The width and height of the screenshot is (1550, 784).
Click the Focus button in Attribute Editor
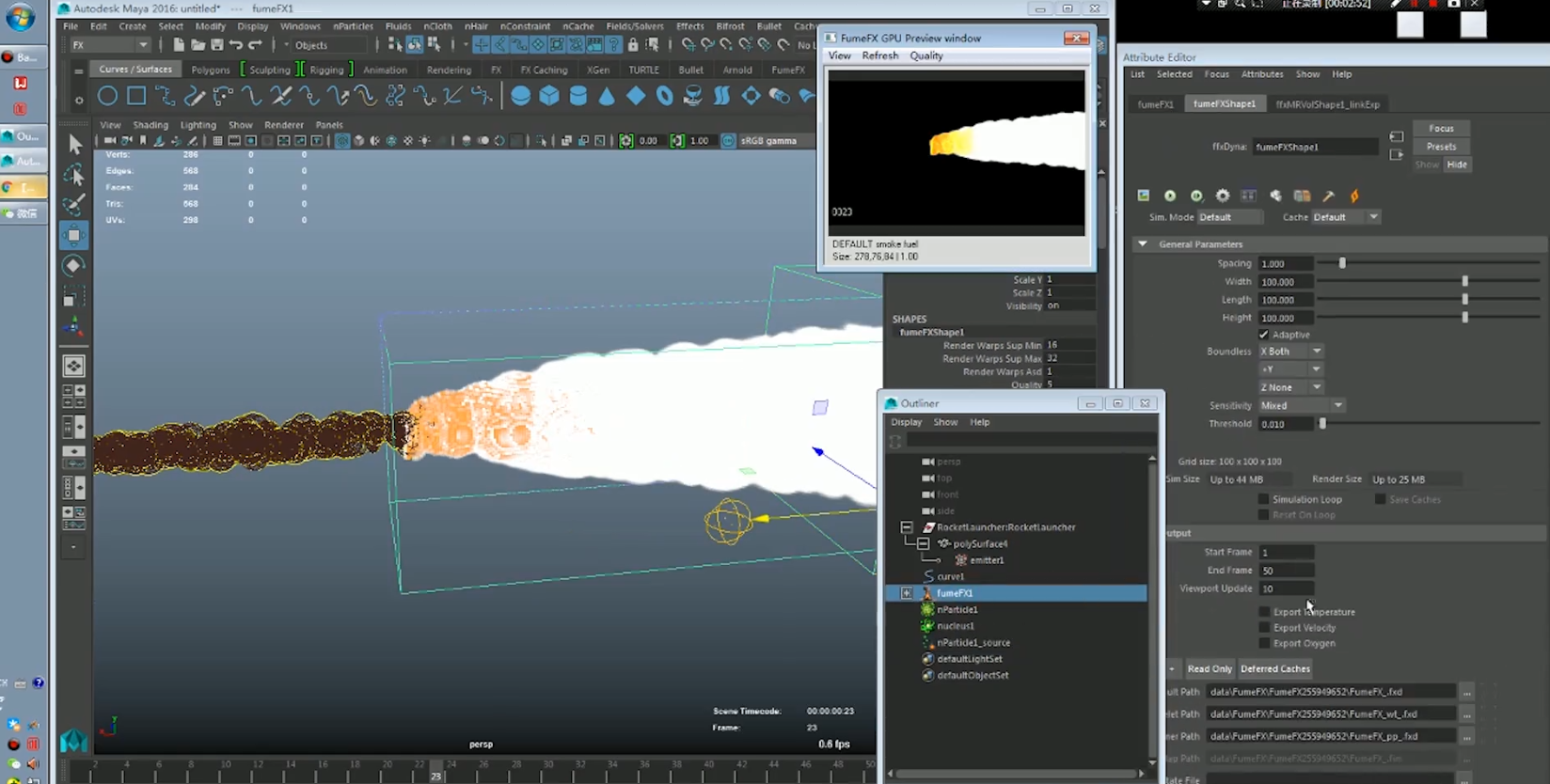[1441, 129]
